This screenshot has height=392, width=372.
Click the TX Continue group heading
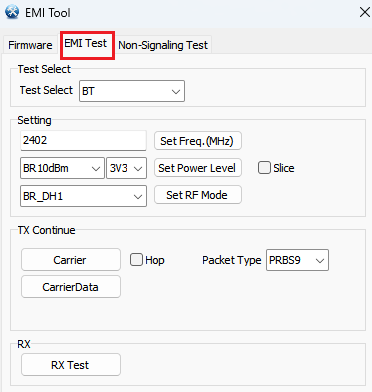click(x=46, y=230)
